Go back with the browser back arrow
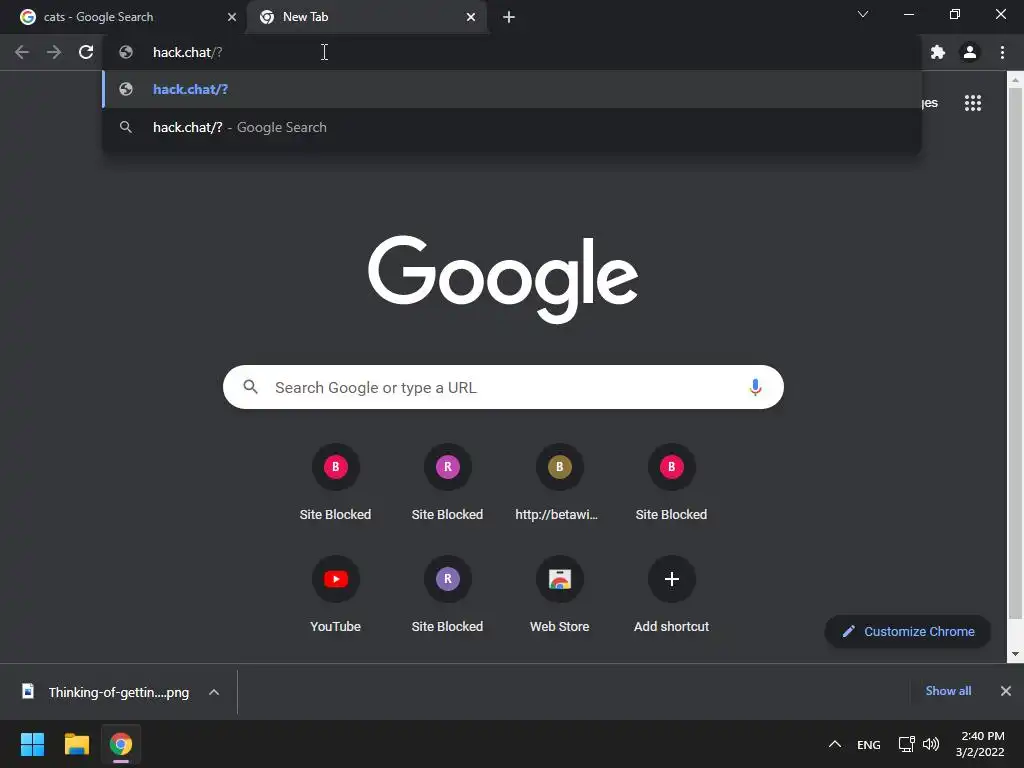The width and height of the screenshot is (1024, 768). (22, 52)
